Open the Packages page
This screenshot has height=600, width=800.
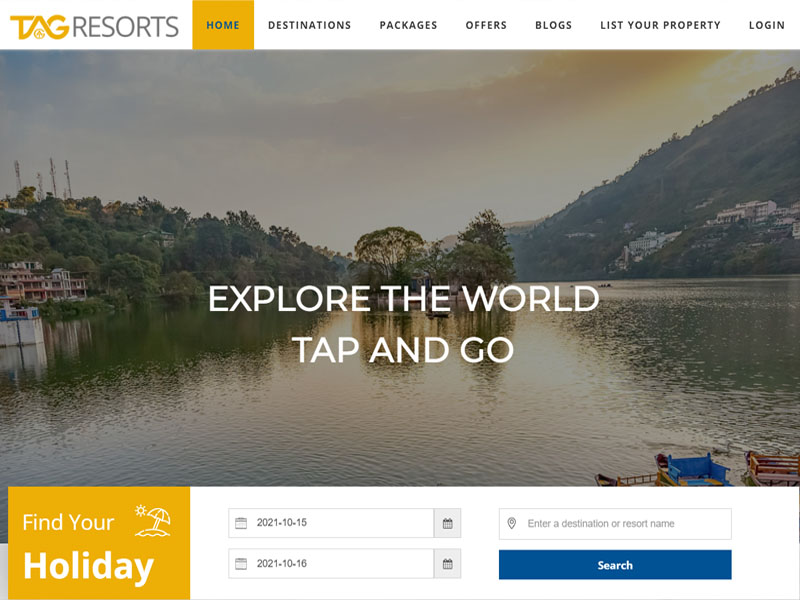pos(409,25)
